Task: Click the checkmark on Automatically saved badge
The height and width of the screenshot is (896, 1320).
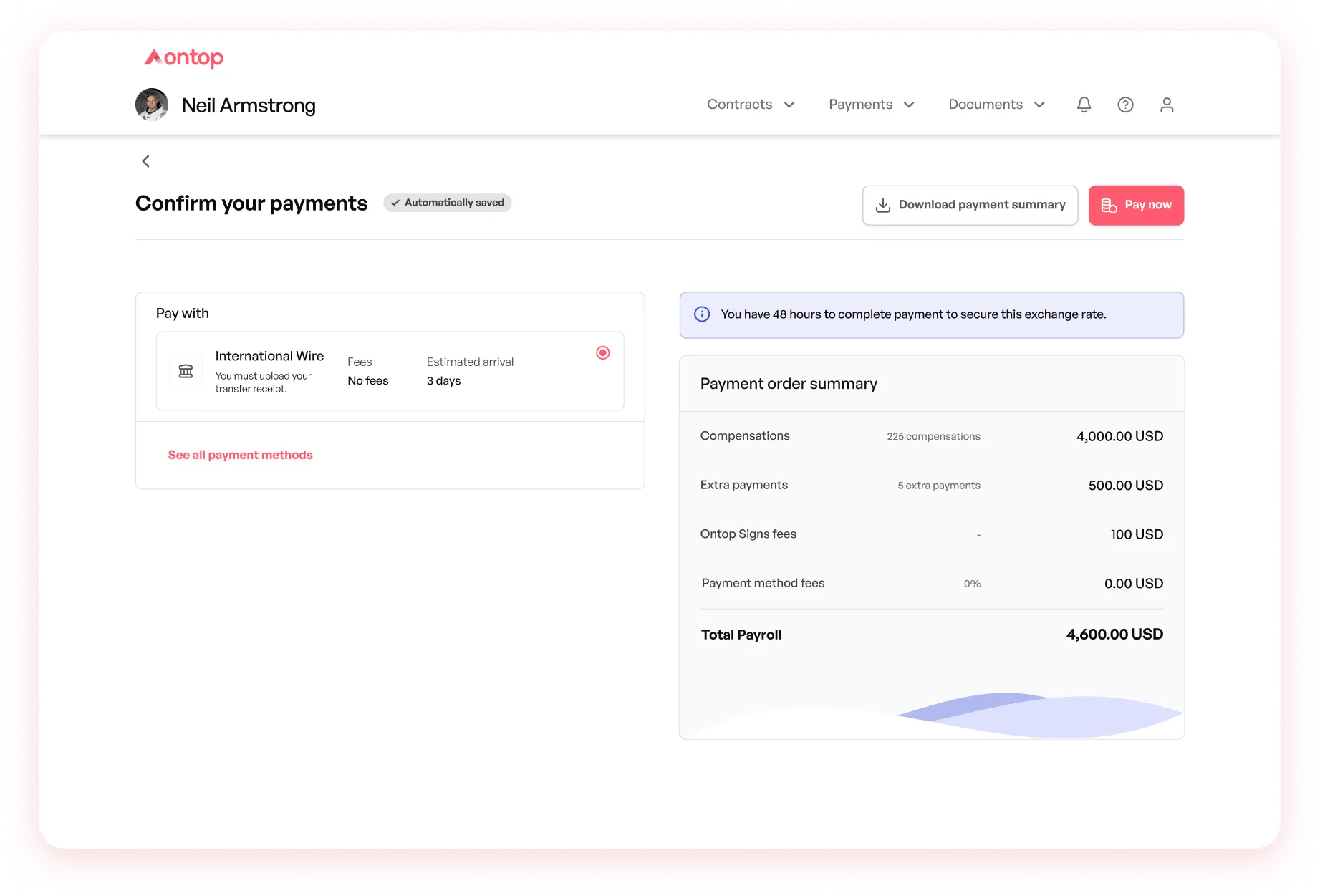Action: (396, 203)
